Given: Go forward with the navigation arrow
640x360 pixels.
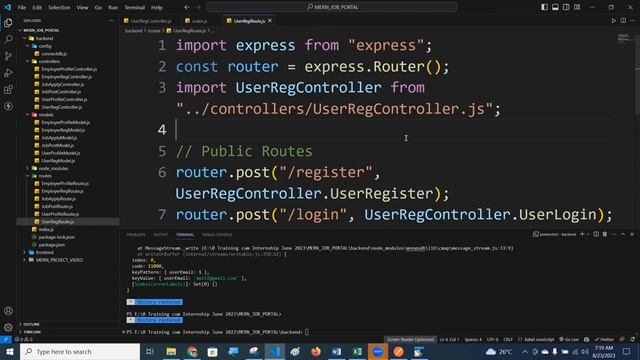Looking at the screenshot, I should (198, 7).
